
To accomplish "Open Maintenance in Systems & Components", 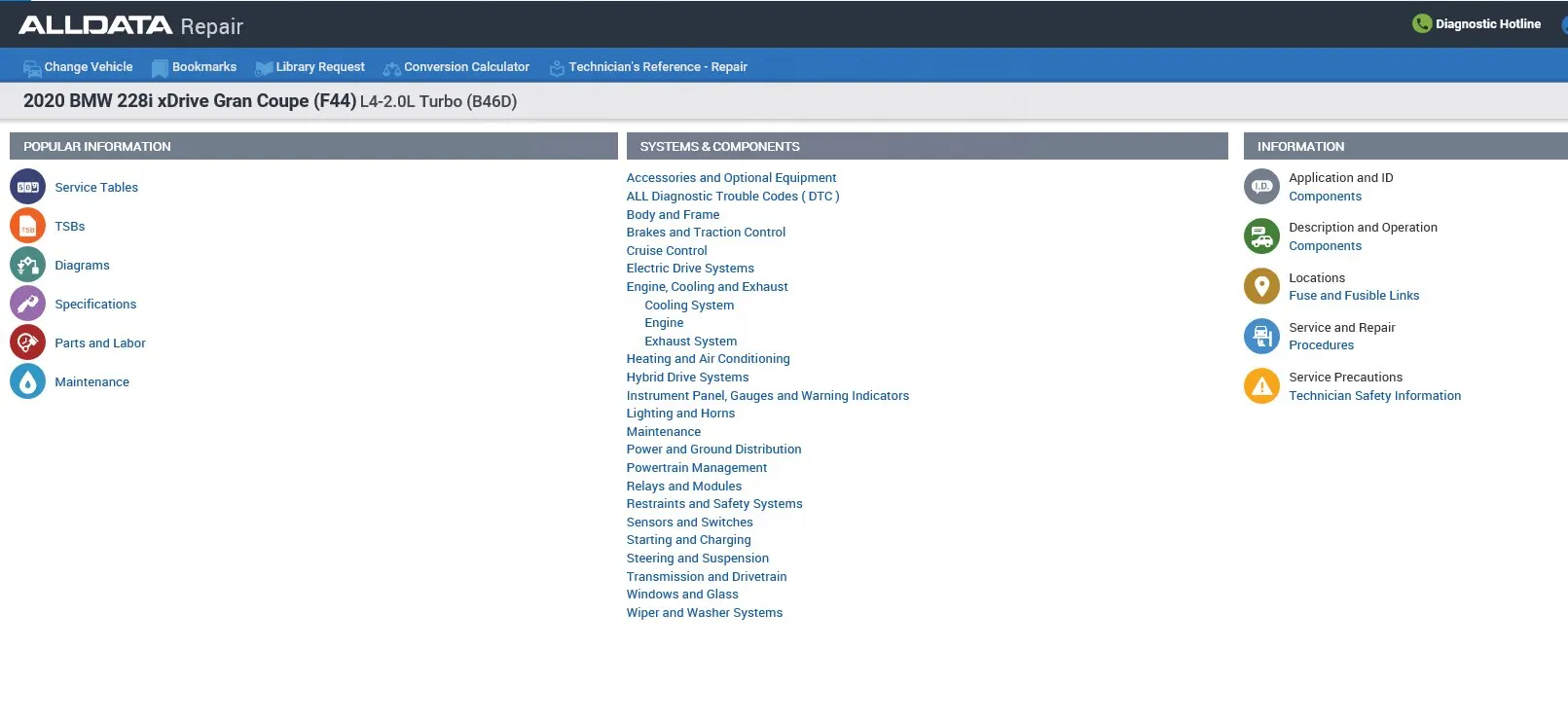I will (664, 431).
